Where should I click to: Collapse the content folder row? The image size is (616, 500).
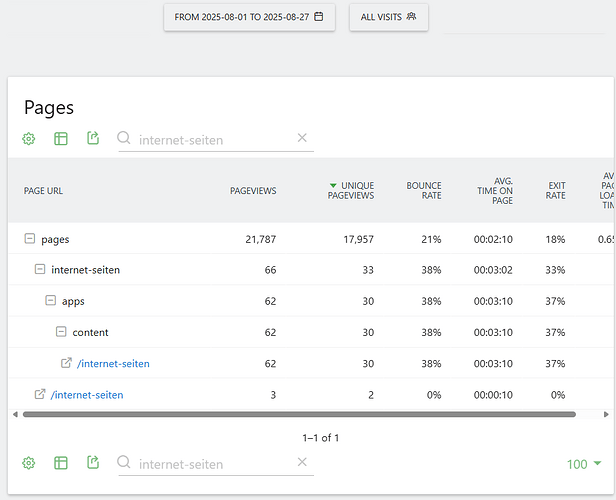click(x=61, y=332)
